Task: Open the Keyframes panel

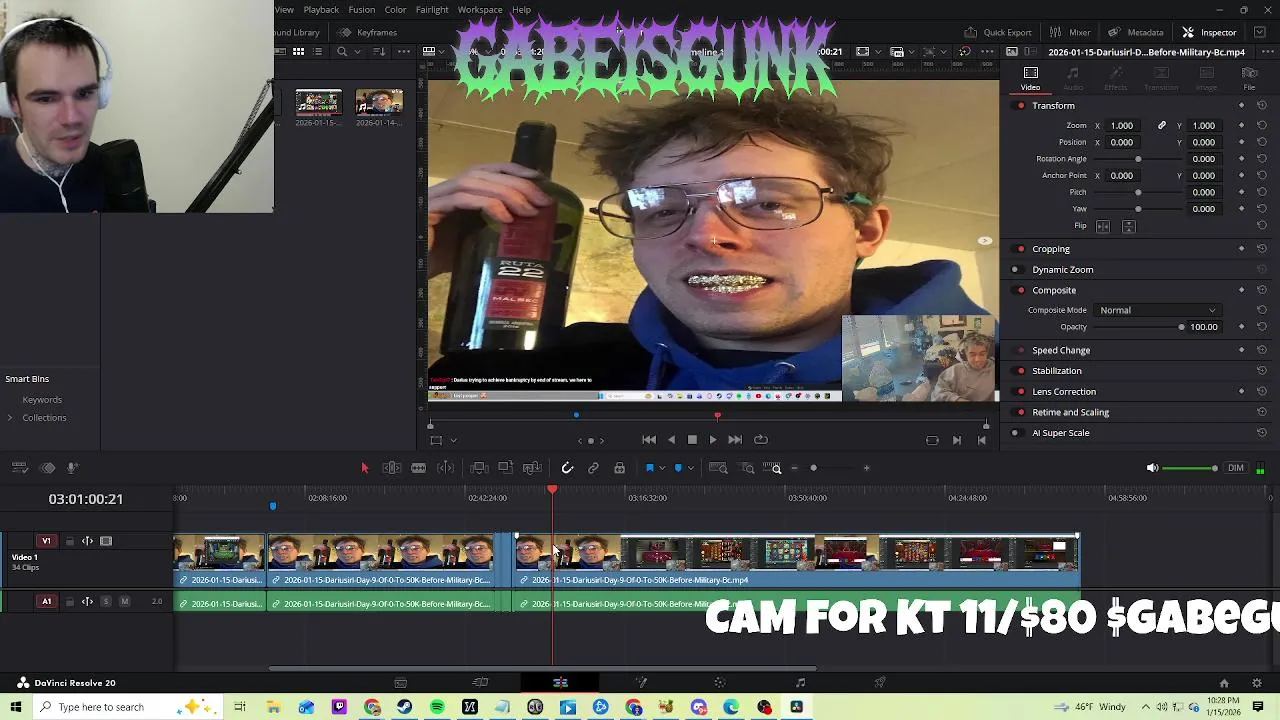Action: coord(367,32)
